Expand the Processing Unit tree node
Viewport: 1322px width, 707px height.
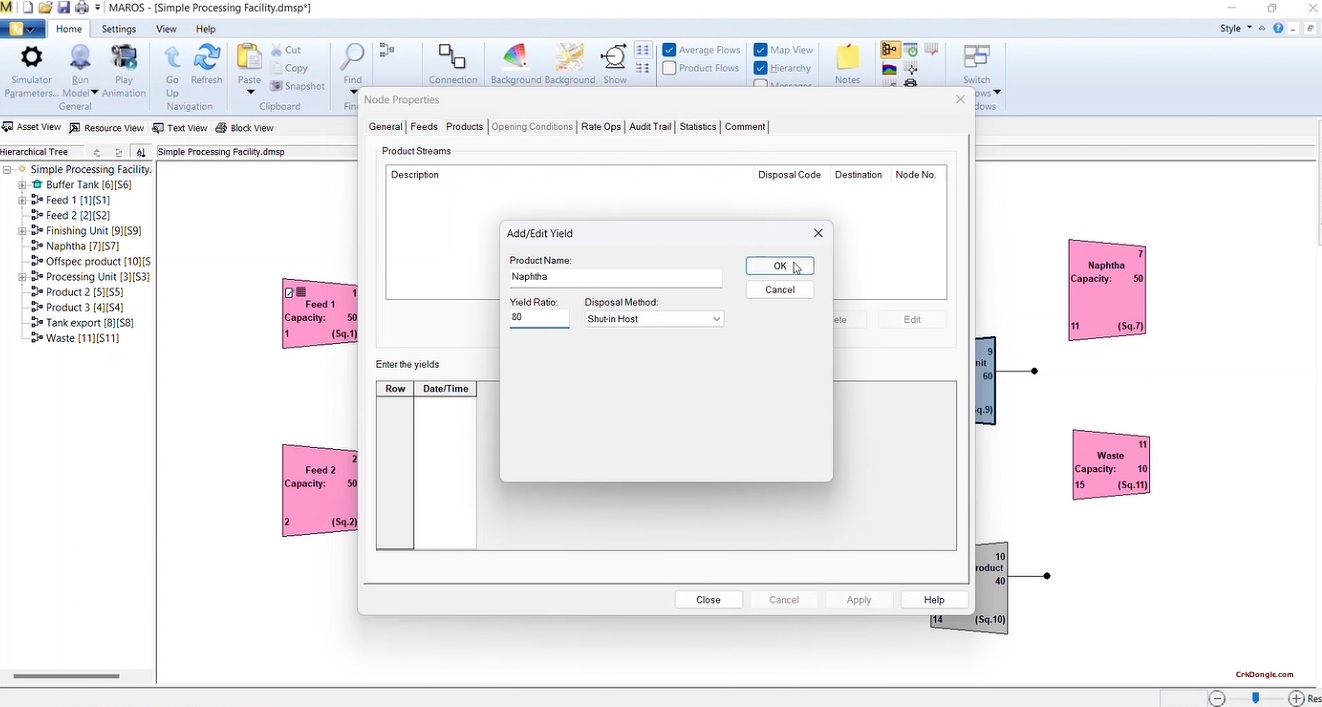(x=22, y=277)
